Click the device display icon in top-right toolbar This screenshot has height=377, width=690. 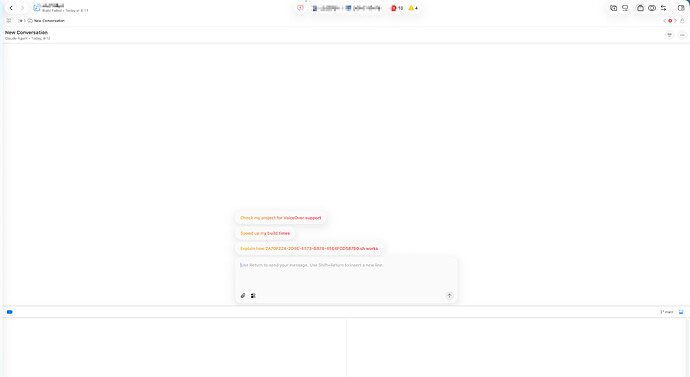pyautogui.click(x=625, y=8)
